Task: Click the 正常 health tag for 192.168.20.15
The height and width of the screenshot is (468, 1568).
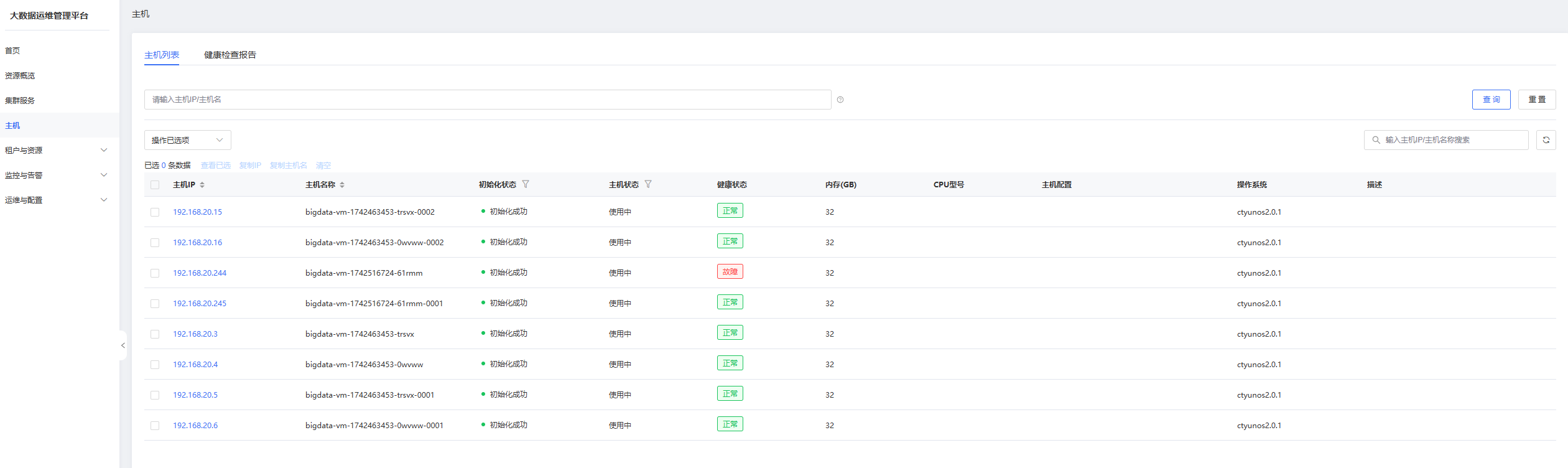Action: 730,211
